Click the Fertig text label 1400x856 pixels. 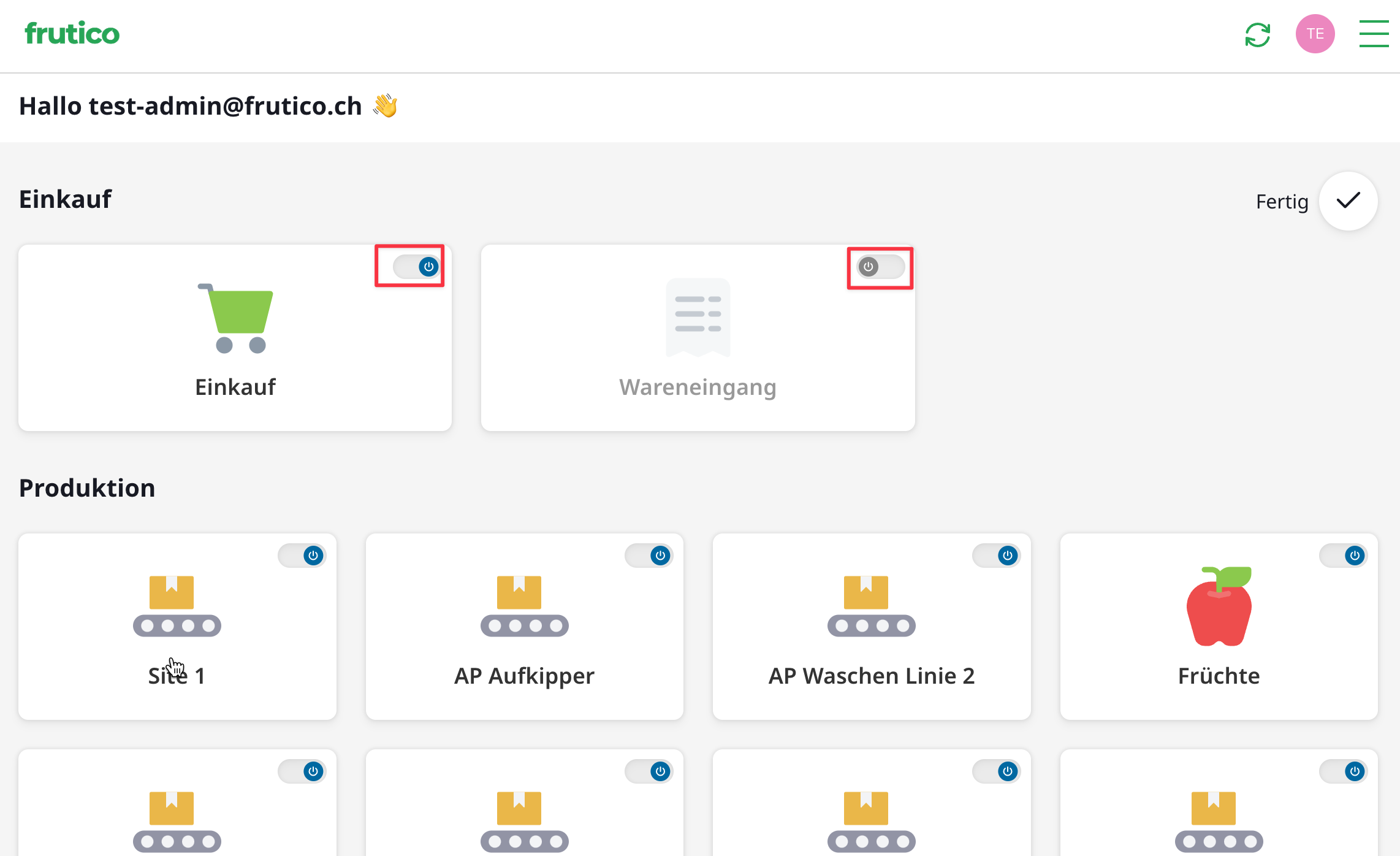pyautogui.click(x=1282, y=202)
